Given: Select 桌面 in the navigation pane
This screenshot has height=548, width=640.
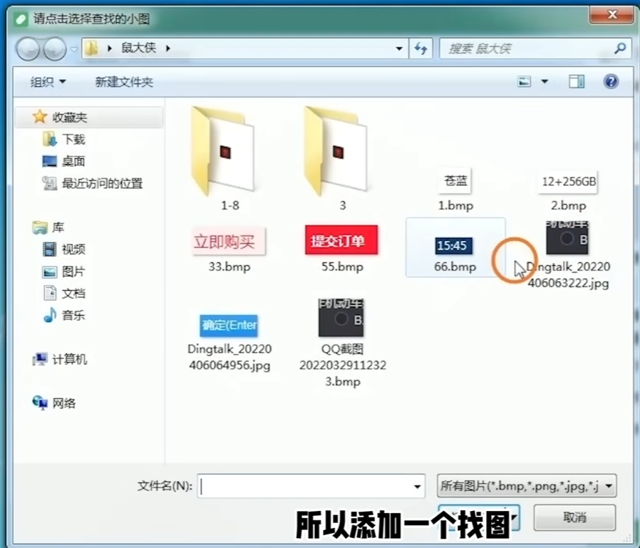Looking at the screenshot, I should (73, 161).
